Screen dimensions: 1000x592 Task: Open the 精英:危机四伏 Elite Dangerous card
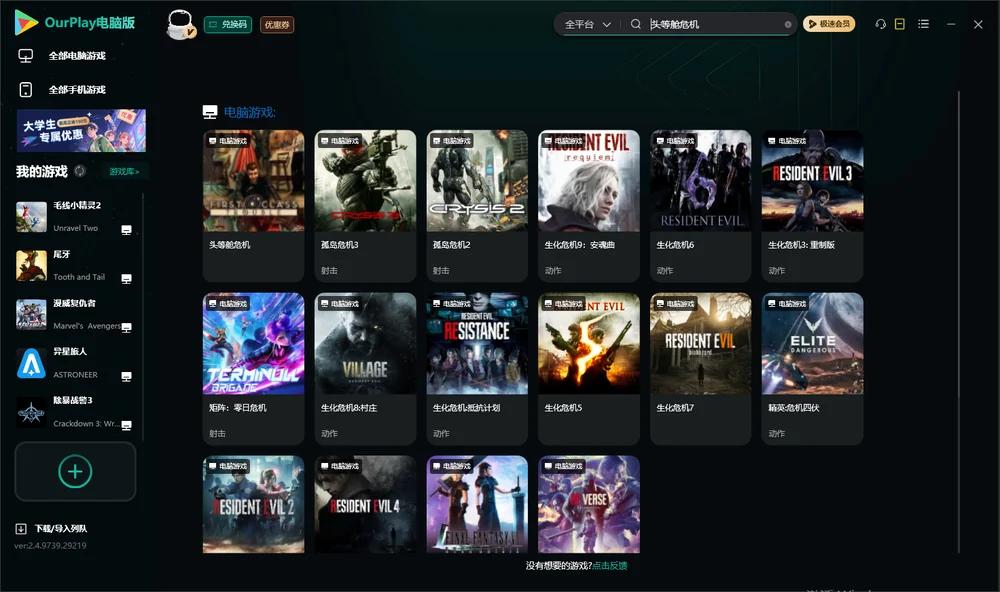[x=812, y=368]
